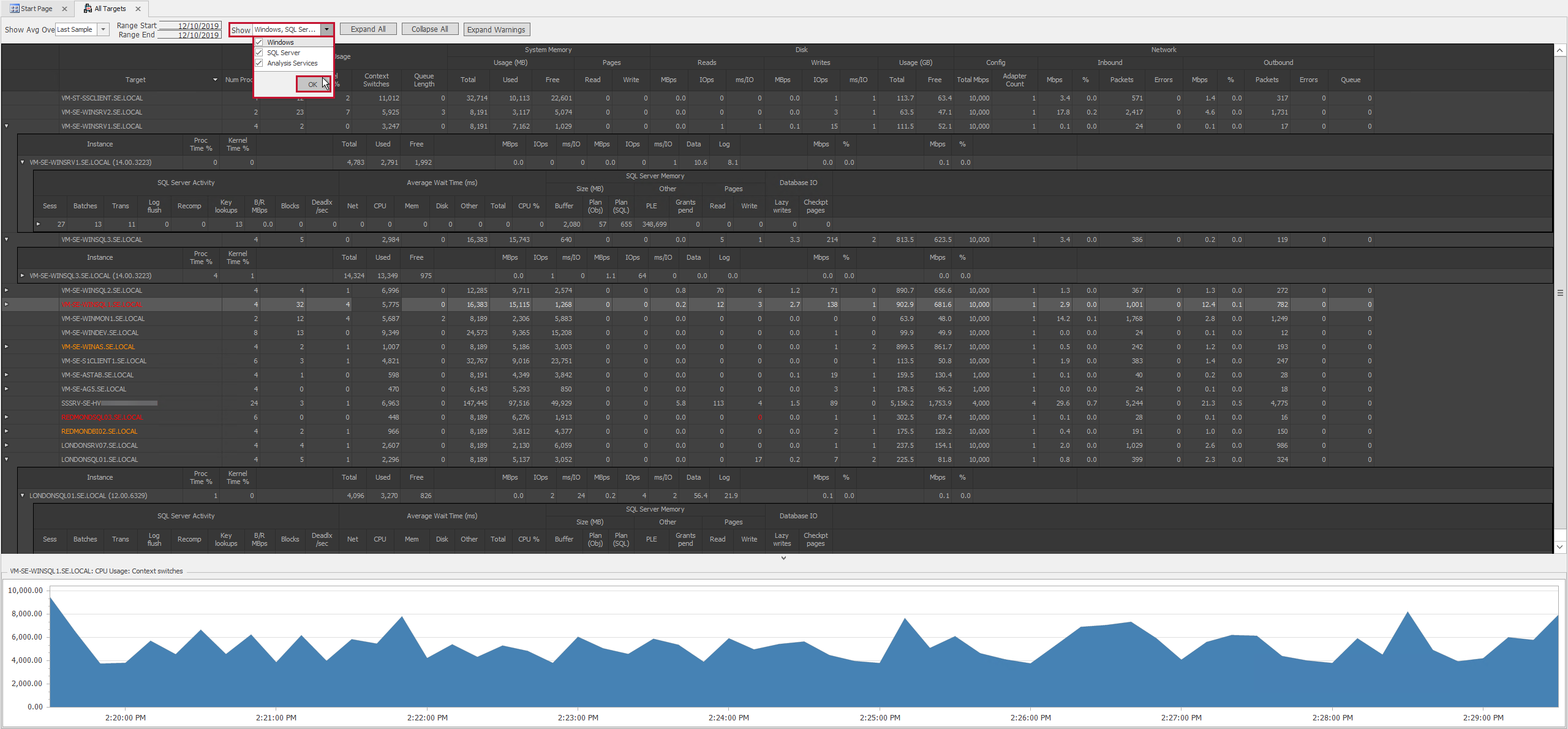Toggle the Analysis Services checkbox
The image size is (1568, 729).
[x=260, y=62]
